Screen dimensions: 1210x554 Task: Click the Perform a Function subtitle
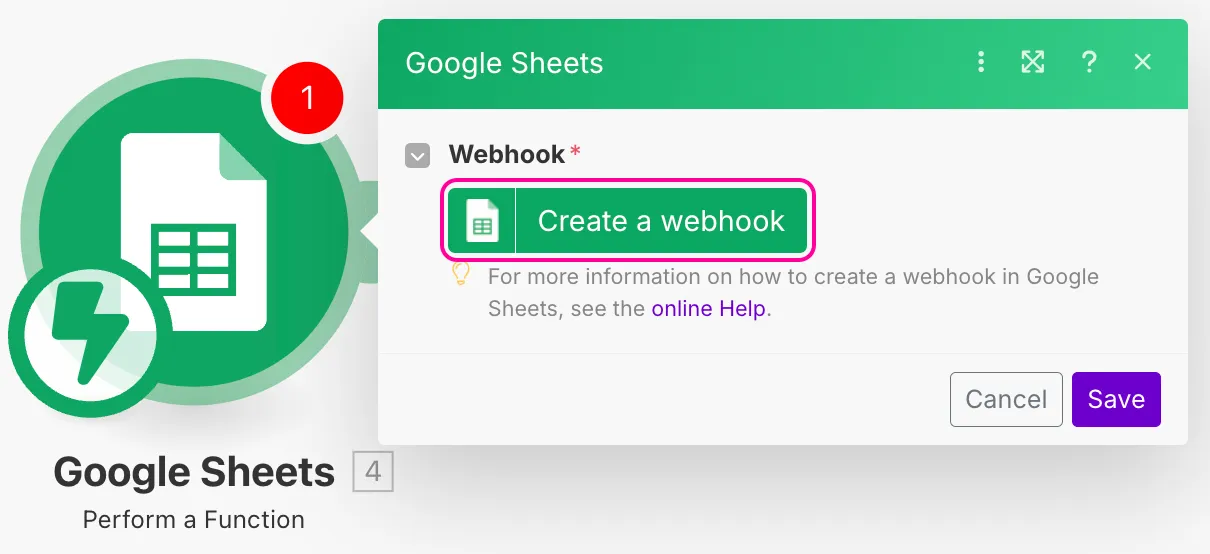194,520
